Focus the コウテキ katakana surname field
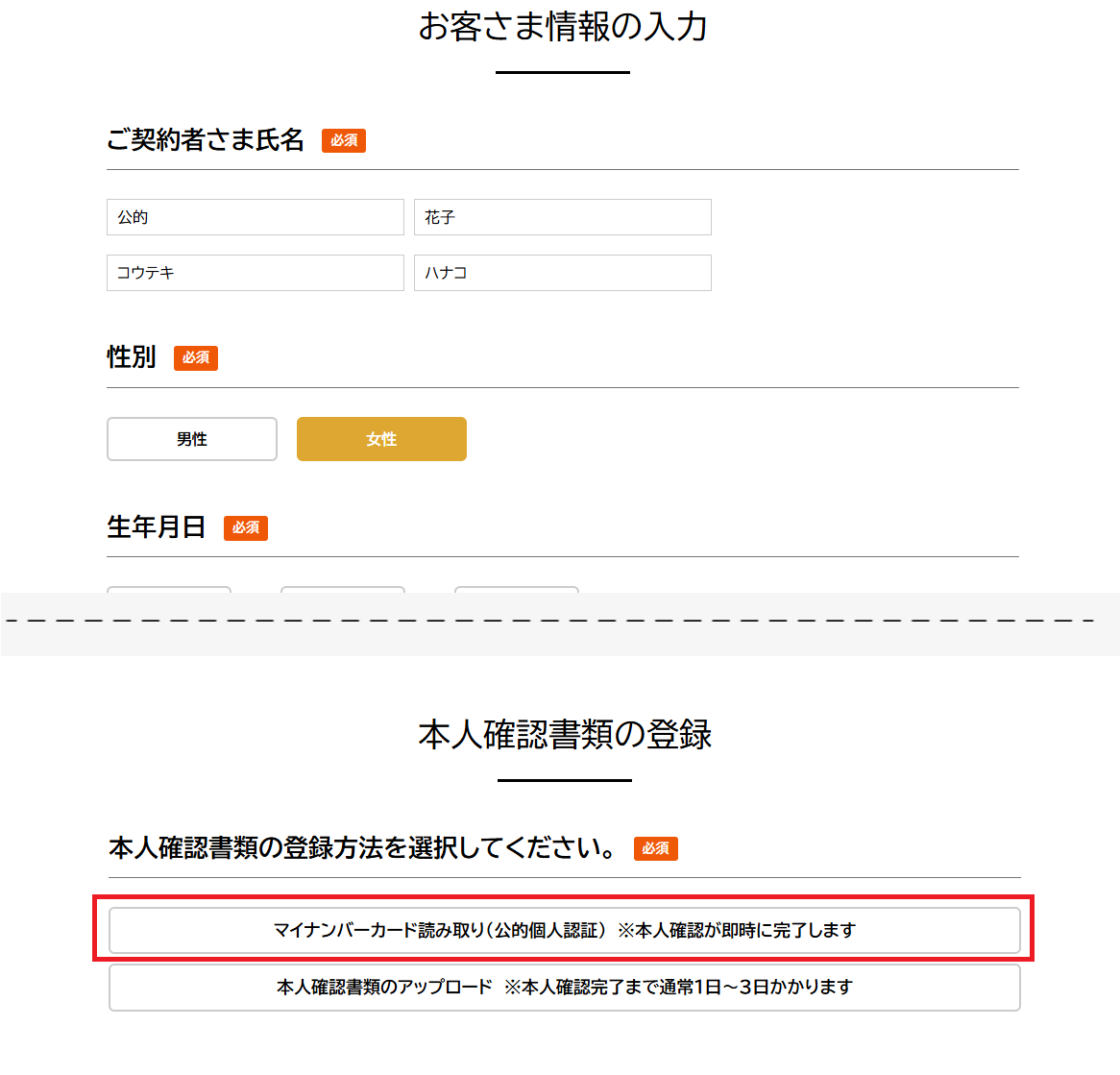This screenshot has width=1120, height=1075. (x=255, y=273)
